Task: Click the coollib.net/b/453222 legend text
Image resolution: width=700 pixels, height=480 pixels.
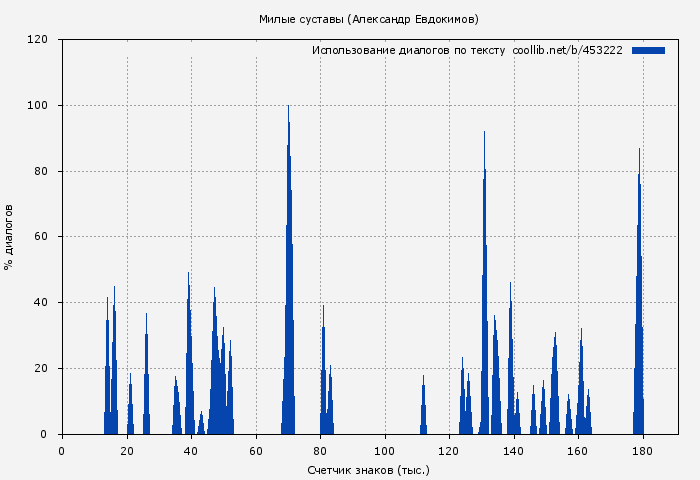Action: click(x=567, y=50)
